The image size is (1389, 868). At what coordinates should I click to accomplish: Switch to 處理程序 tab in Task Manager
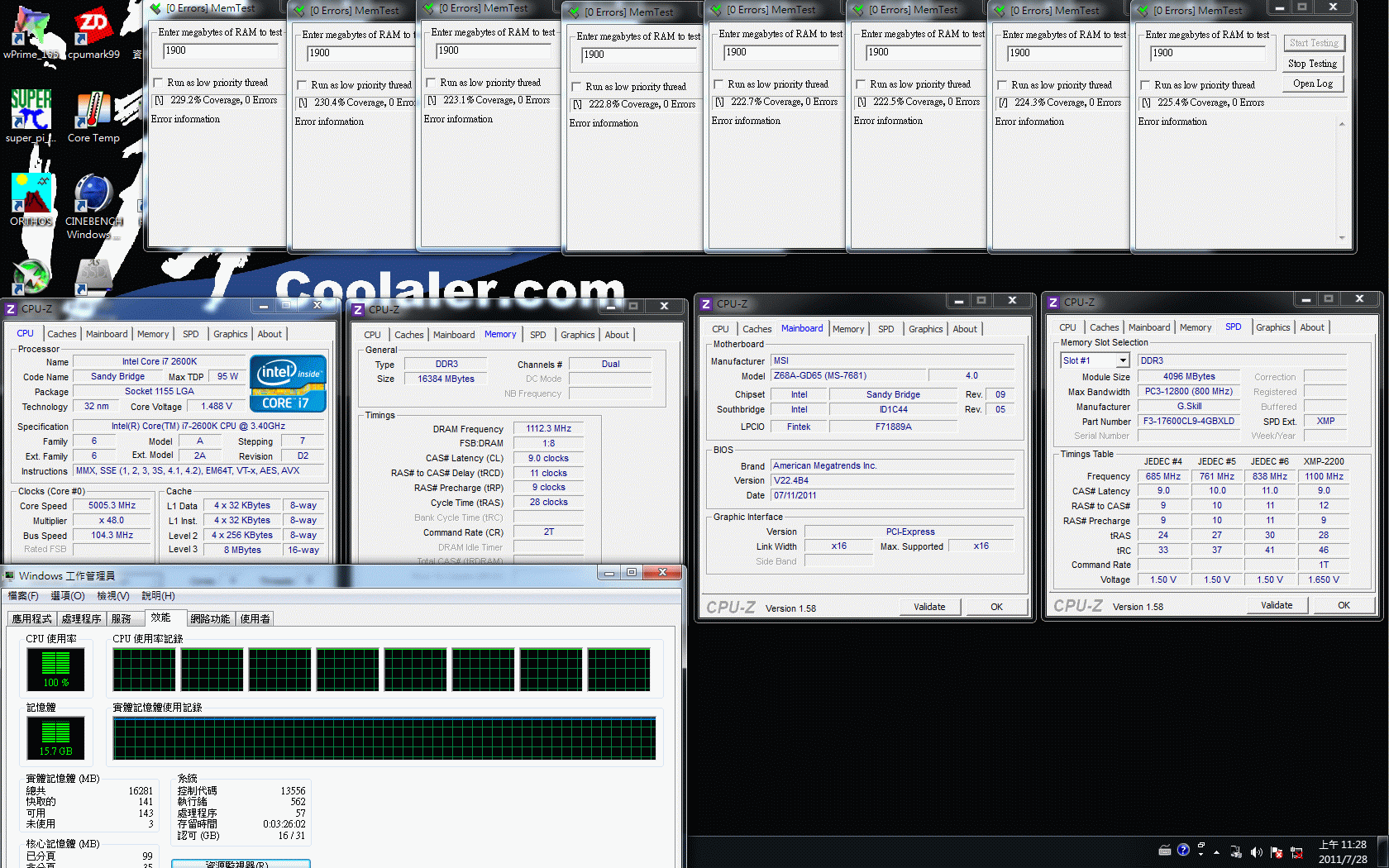81,618
